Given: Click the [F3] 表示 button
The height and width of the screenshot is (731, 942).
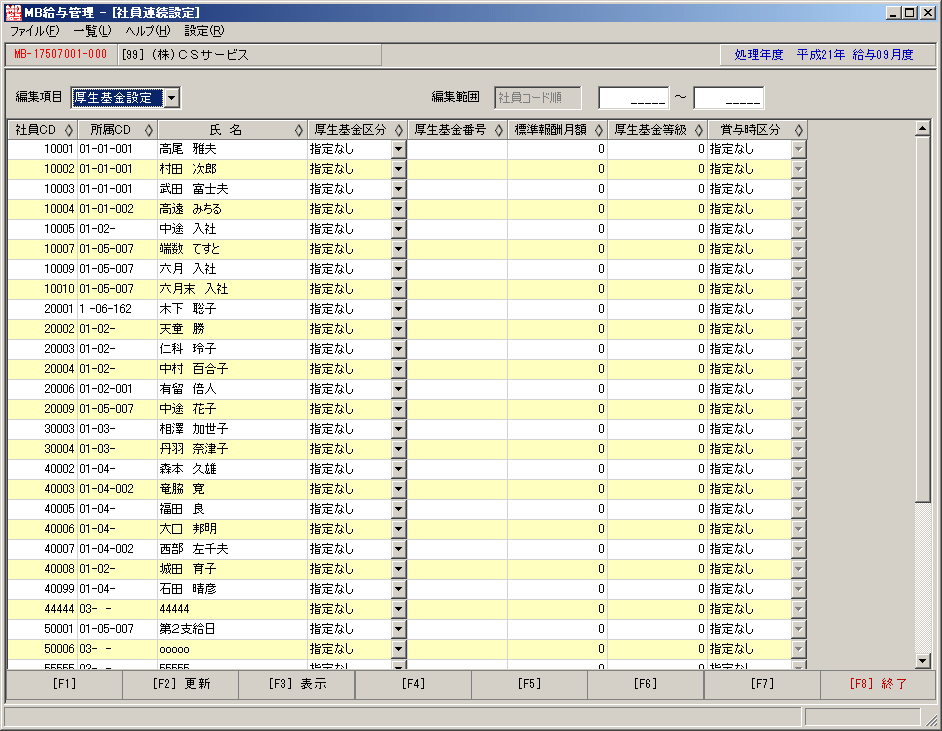Looking at the screenshot, I should 297,684.
